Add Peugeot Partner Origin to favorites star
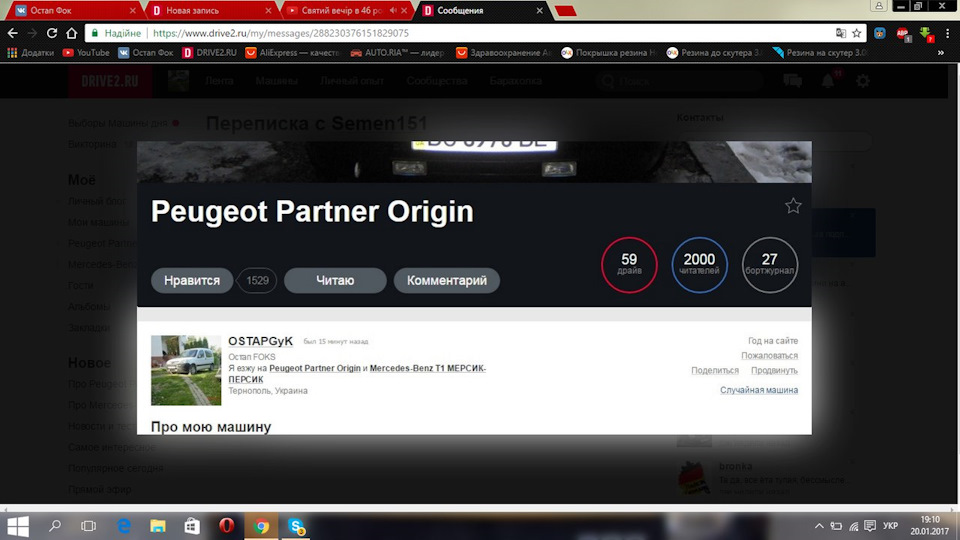The width and height of the screenshot is (960, 540). 793,206
